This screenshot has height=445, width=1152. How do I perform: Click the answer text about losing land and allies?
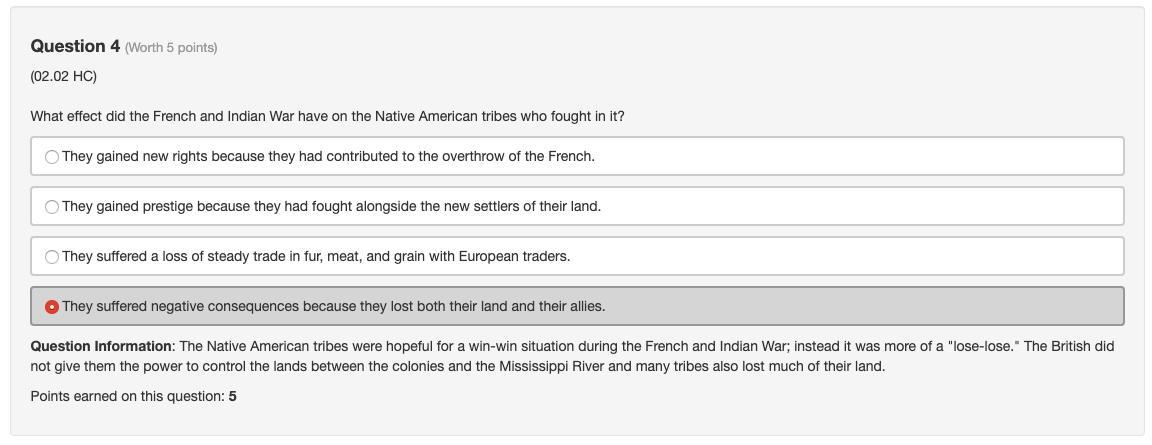(333, 306)
